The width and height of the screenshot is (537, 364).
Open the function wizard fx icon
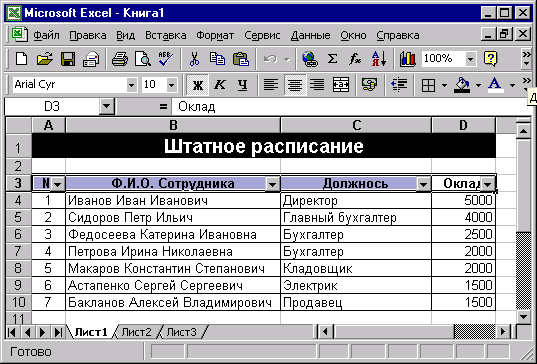[355, 59]
